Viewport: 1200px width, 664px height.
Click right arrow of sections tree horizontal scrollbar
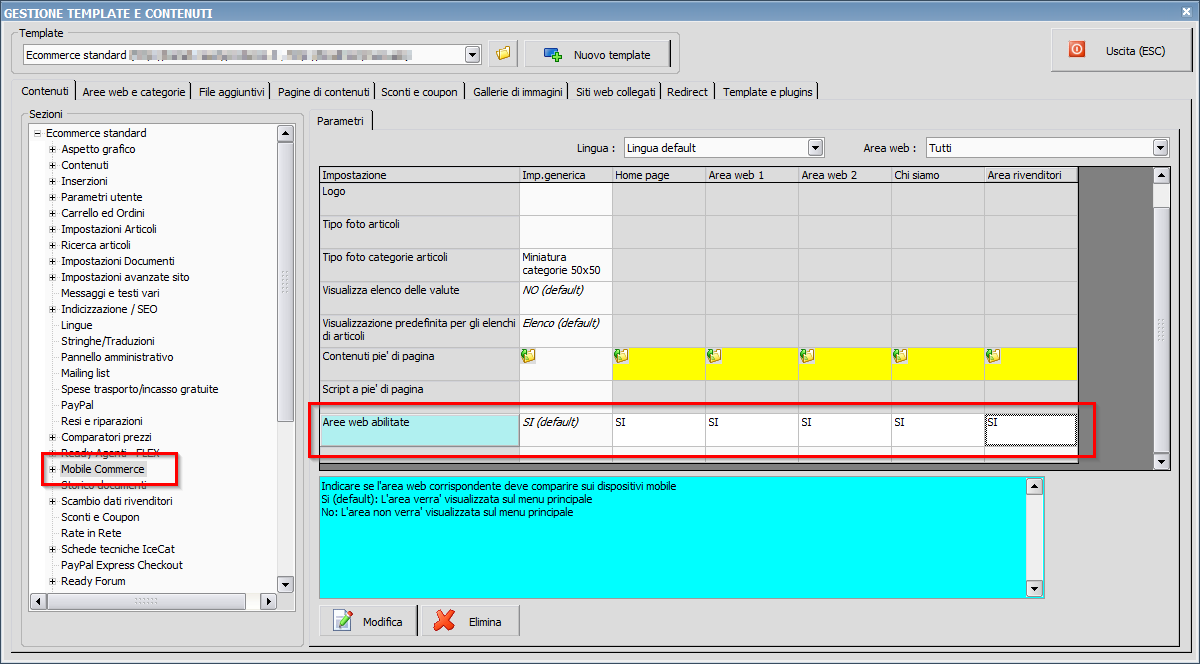(x=267, y=601)
